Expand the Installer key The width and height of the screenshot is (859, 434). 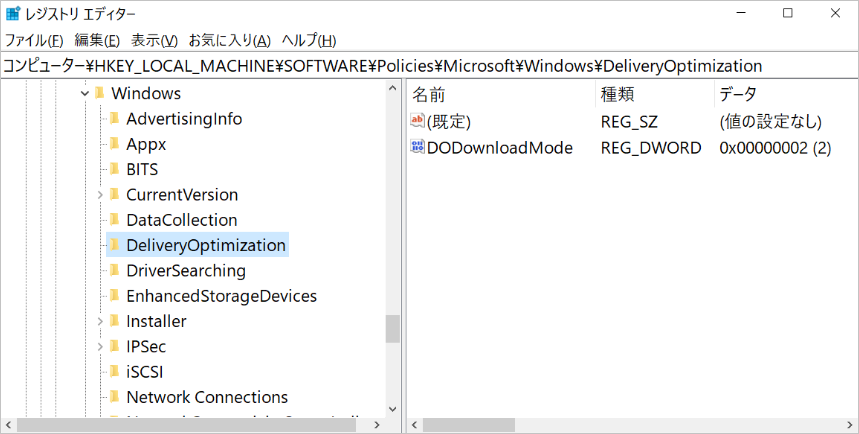click(x=100, y=322)
